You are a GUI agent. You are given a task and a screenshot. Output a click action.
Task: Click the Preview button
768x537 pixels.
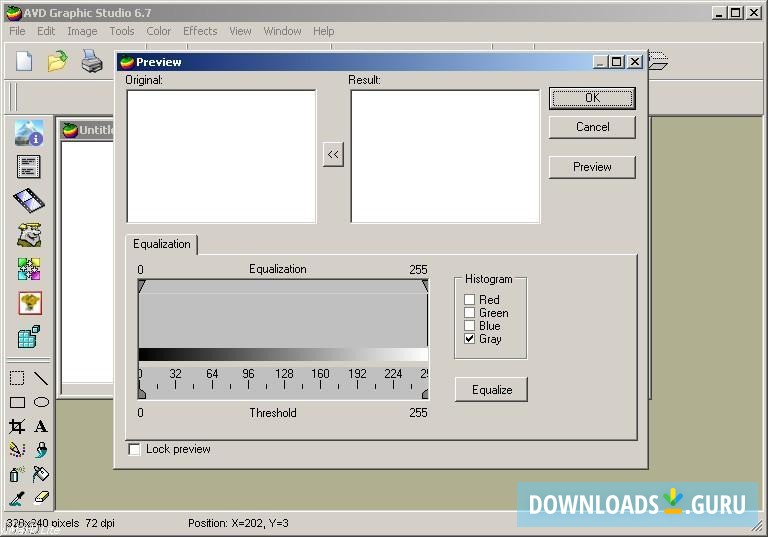592,167
